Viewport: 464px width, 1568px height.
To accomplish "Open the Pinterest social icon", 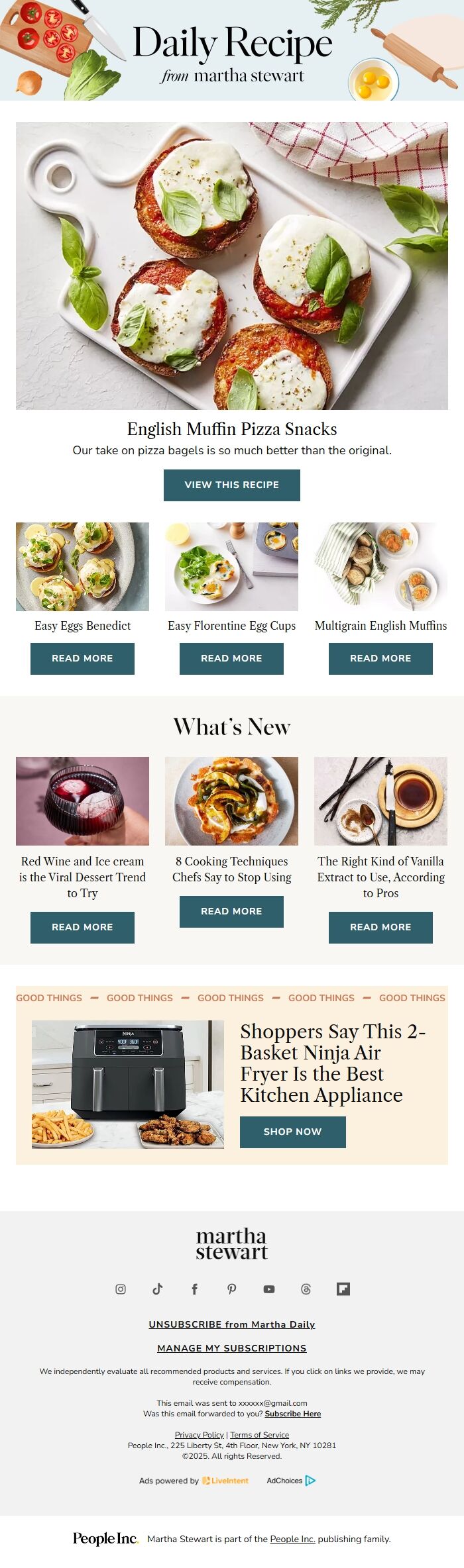I will coord(231,1289).
